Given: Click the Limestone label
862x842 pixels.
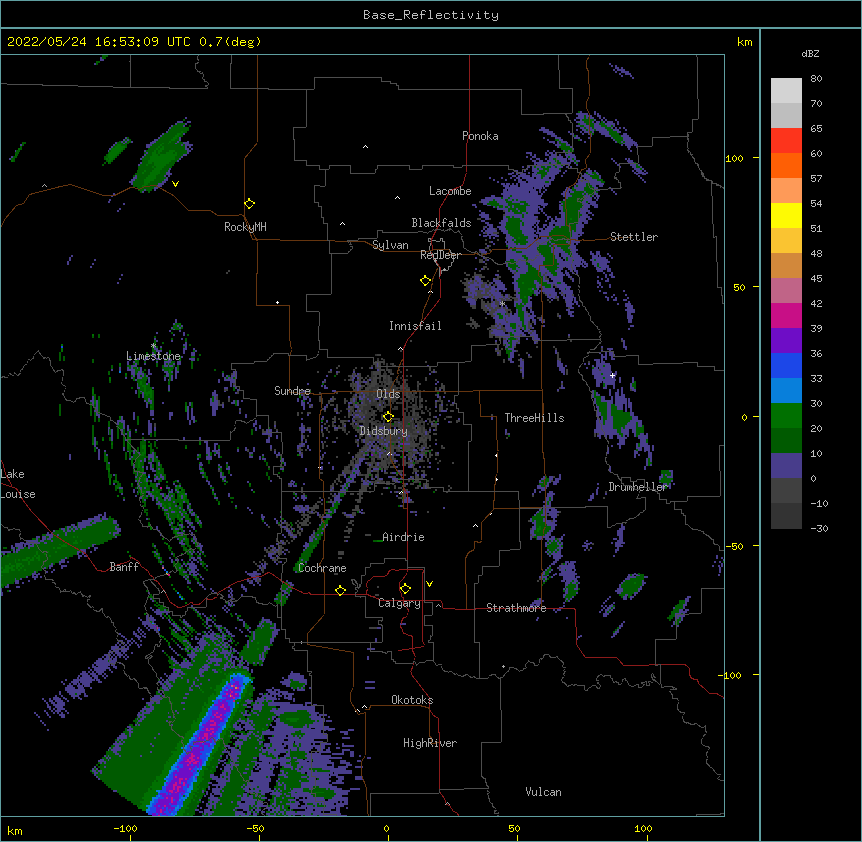Looking at the screenshot, I should click(153, 356).
